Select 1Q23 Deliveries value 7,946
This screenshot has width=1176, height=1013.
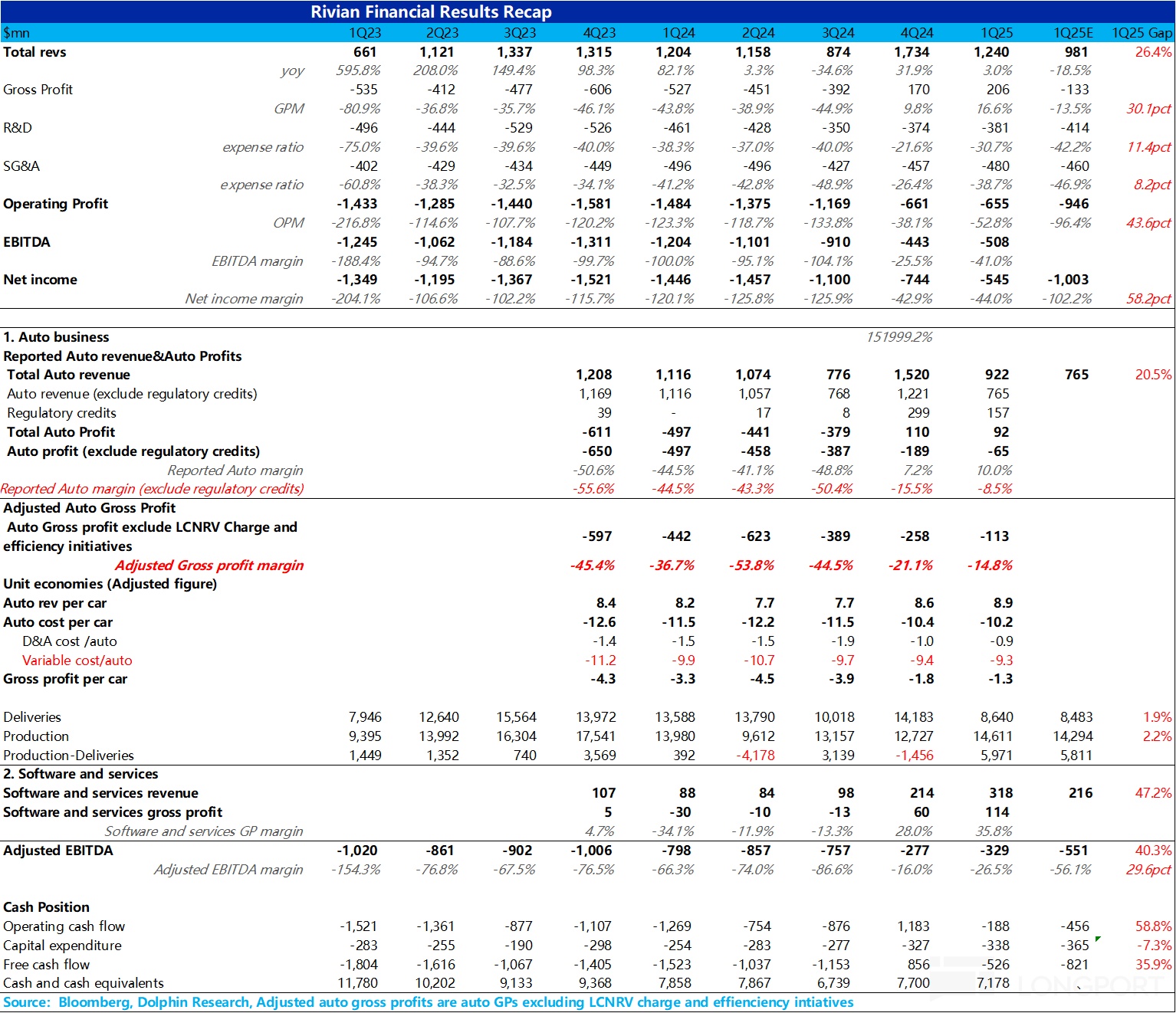point(365,717)
